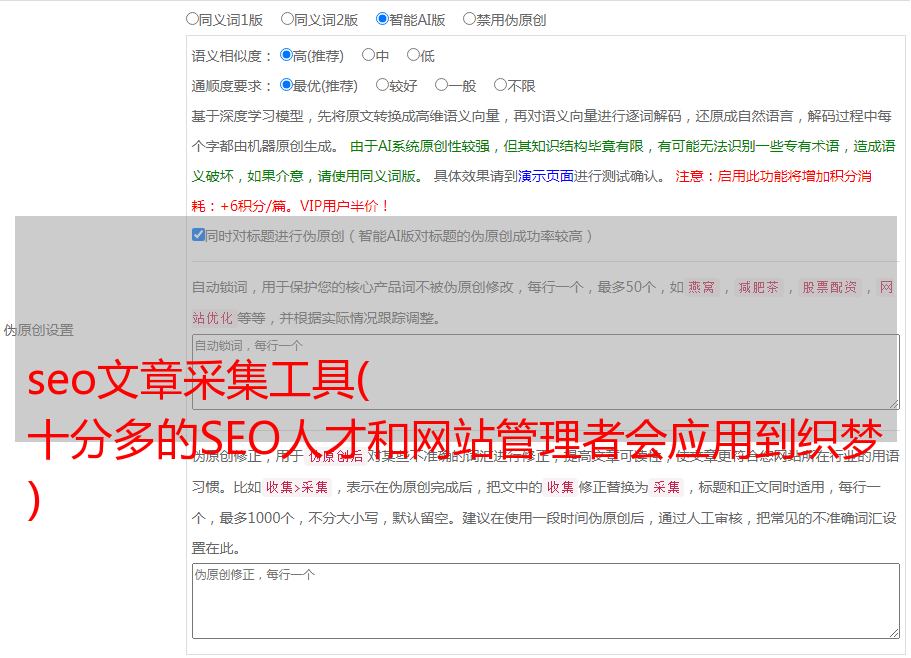Grab the 伪原创修正 textarea resize handle
911x658 pixels.
pos(894,633)
